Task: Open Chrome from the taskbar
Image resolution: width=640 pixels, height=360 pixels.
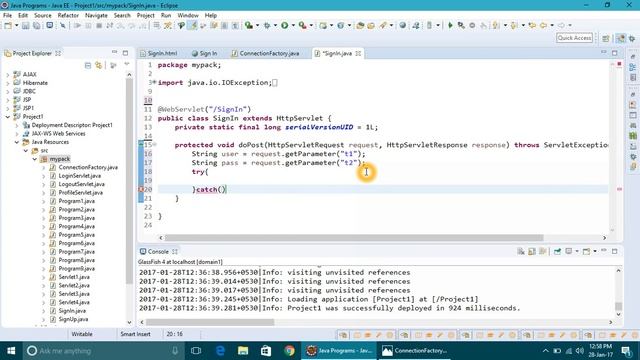Action: coord(289,351)
